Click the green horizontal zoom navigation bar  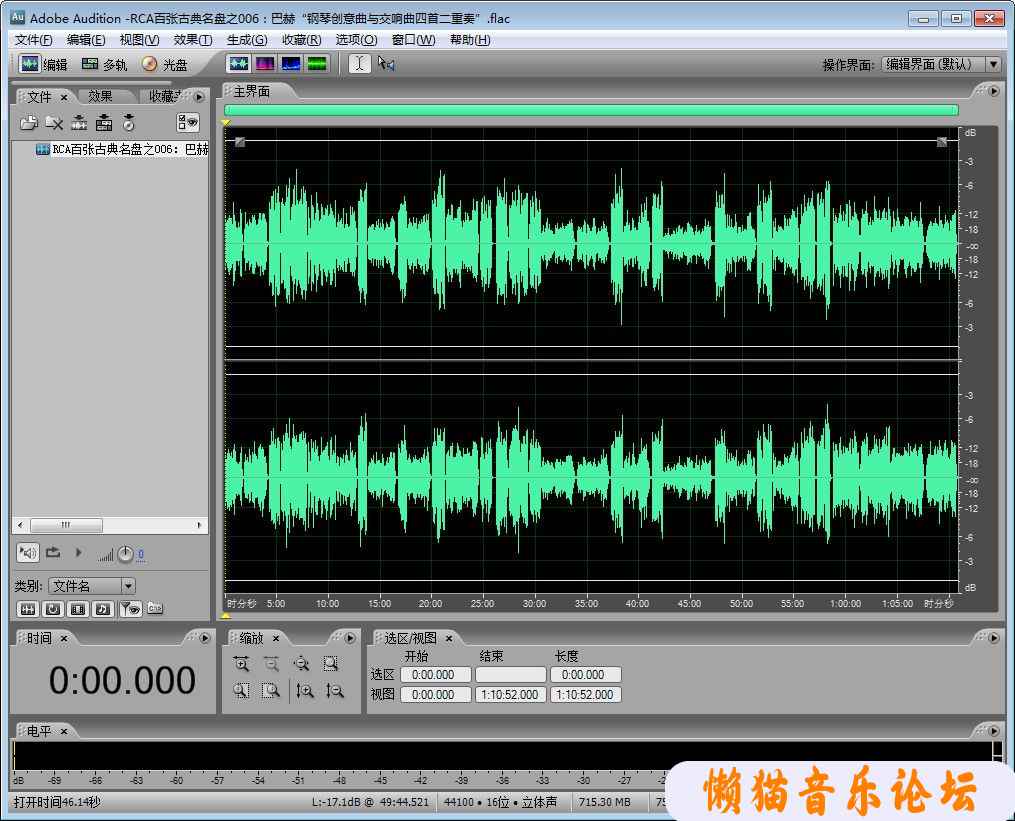[590, 110]
